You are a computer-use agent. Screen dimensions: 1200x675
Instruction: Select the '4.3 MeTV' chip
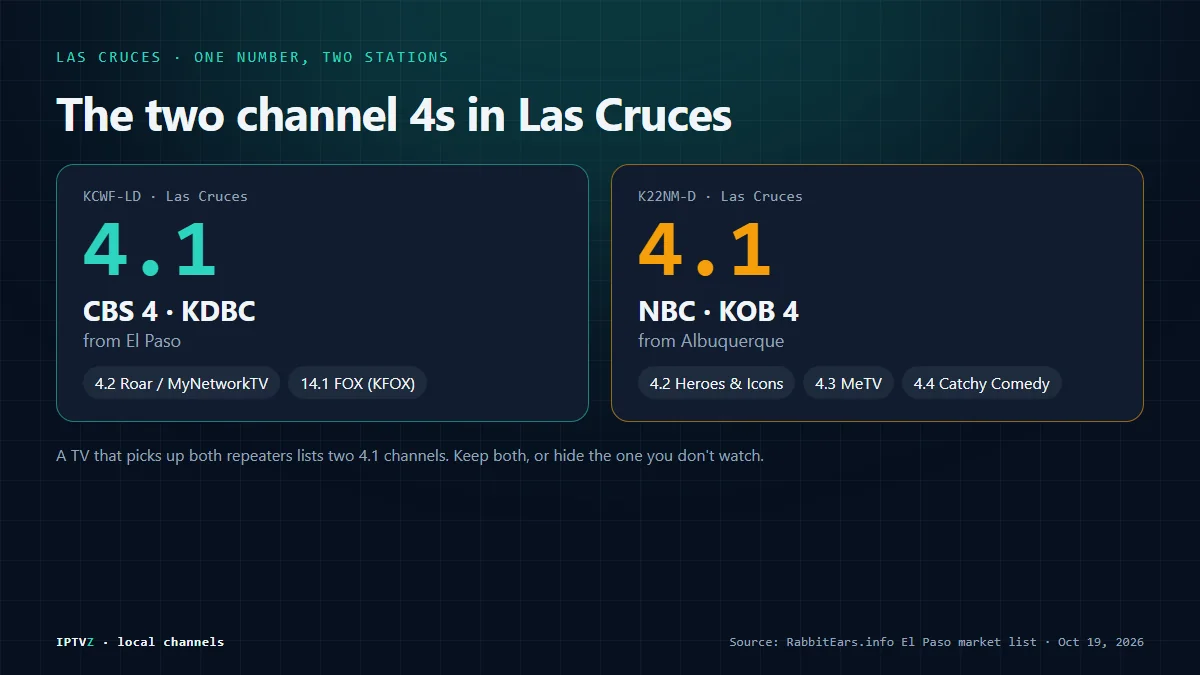[x=849, y=383]
